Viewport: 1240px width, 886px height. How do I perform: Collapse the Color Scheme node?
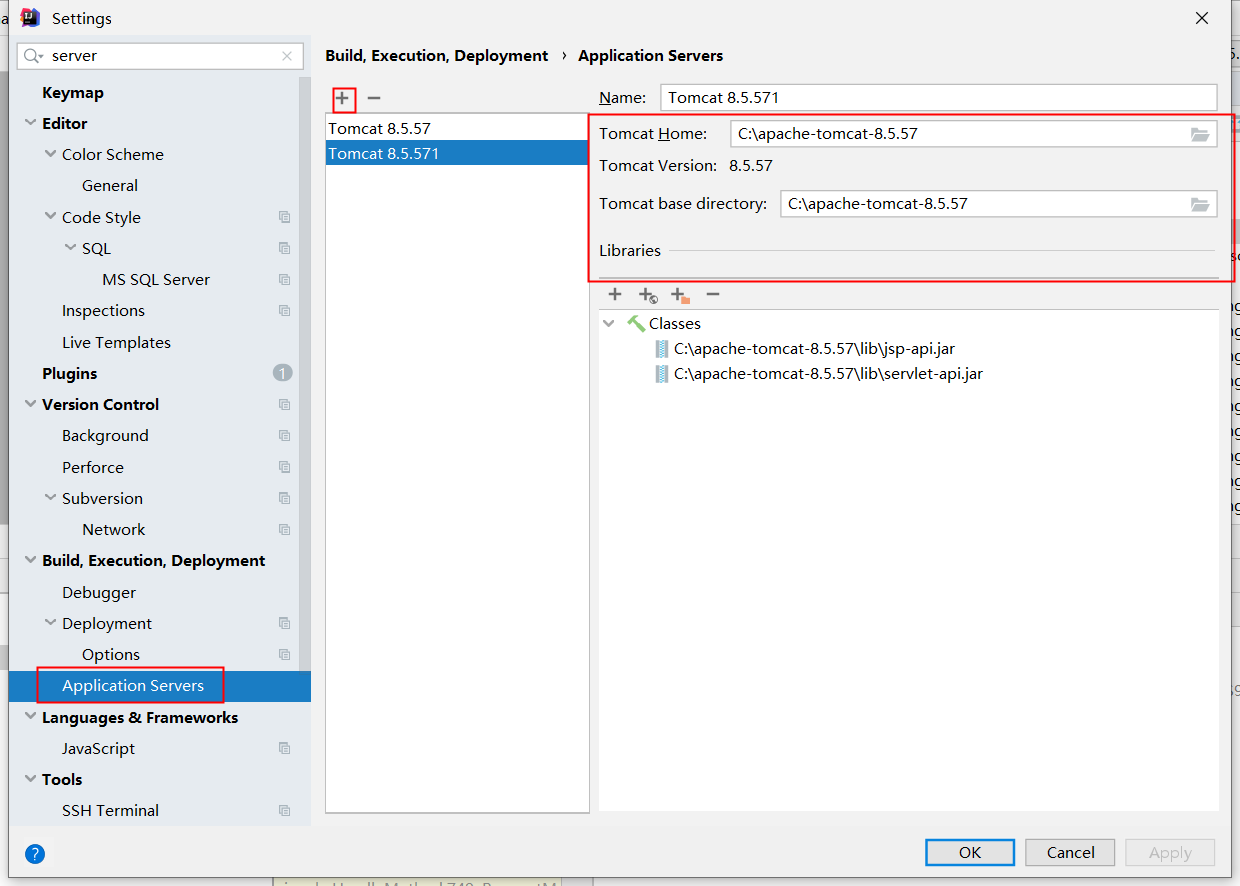pos(50,154)
